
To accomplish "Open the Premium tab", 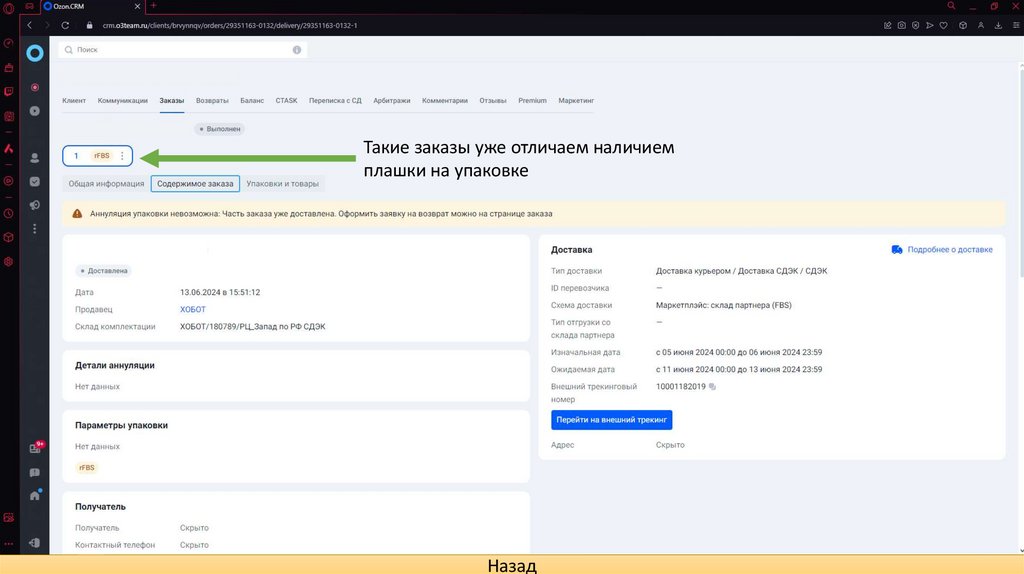I will (532, 101).
